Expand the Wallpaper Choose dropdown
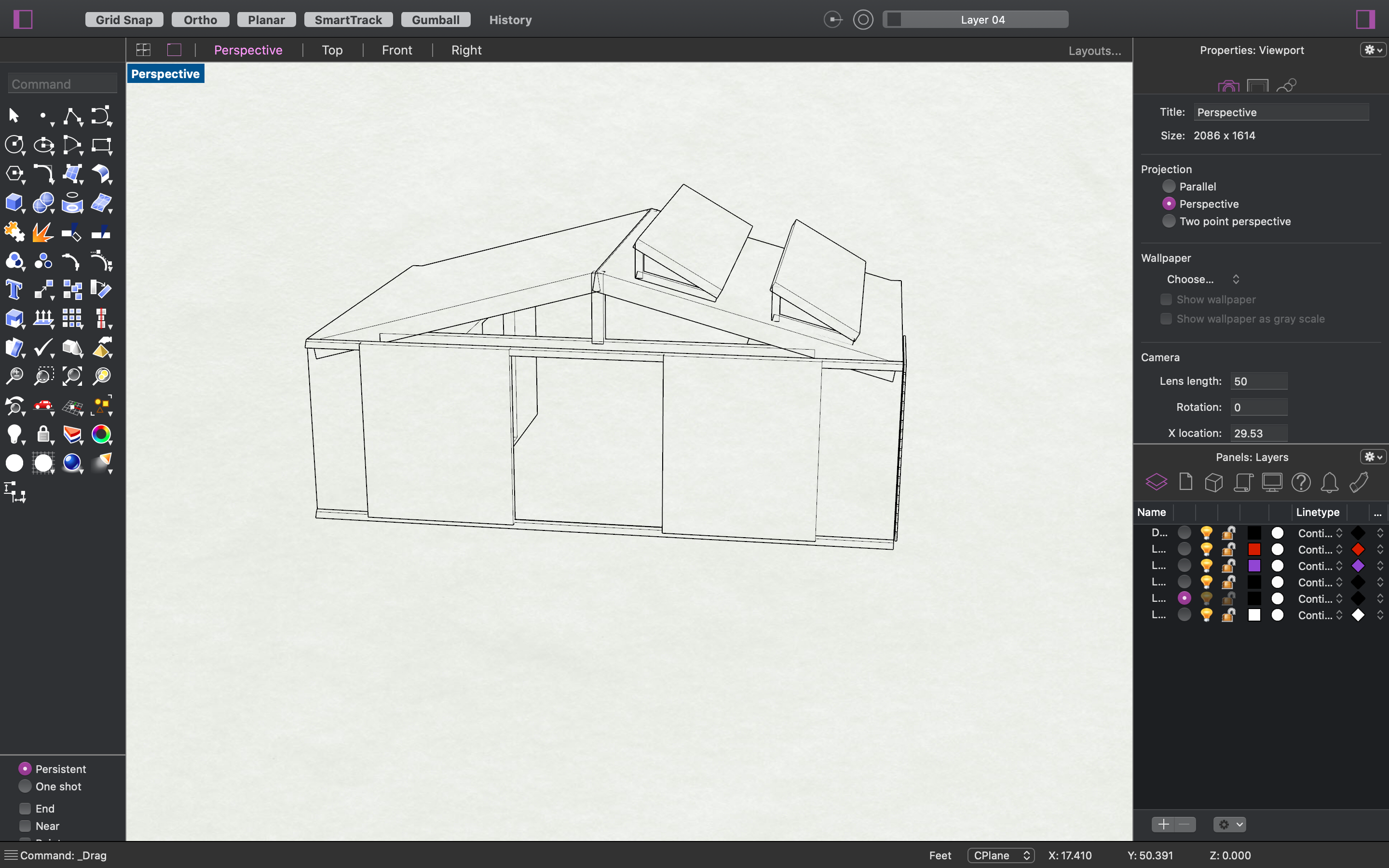Image resolution: width=1389 pixels, height=868 pixels. [x=1202, y=279]
